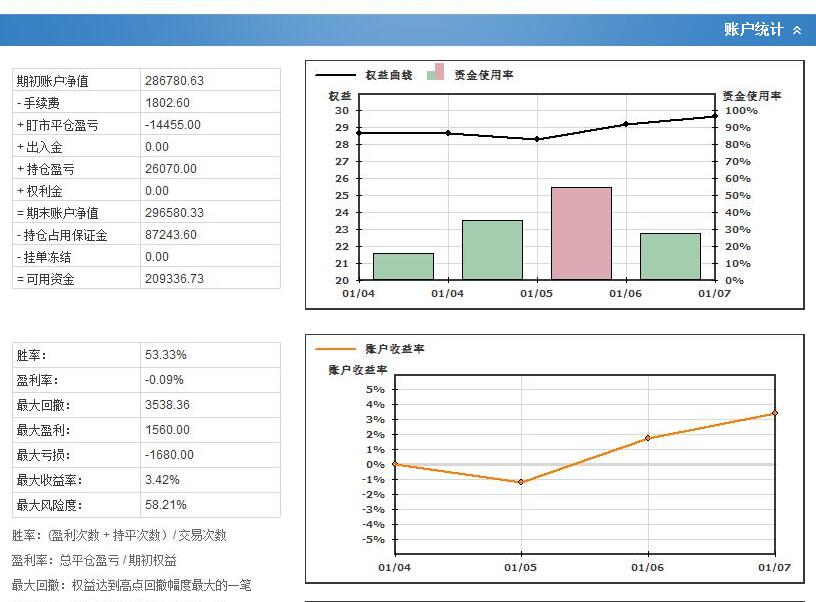Click the orange return point at 01/05
The height and width of the screenshot is (602, 816).
(521, 482)
